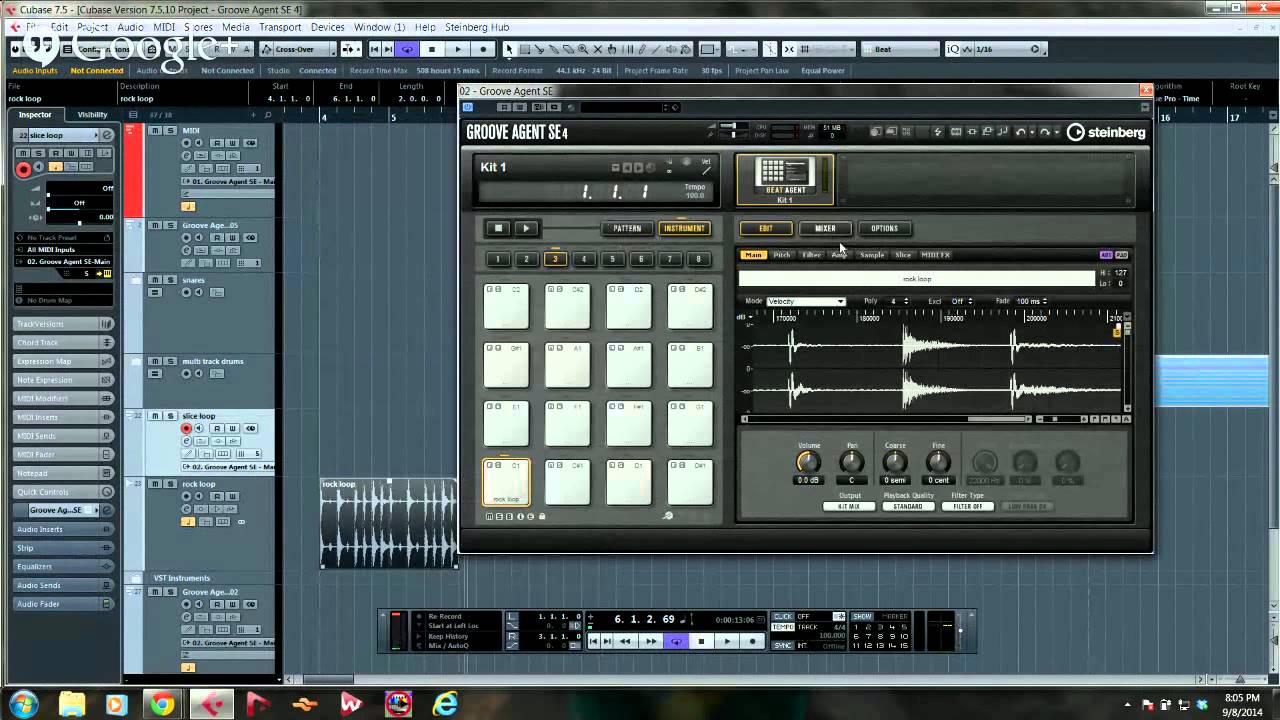Screen dimensions: 1280x720
Task: Open Google Chrome from the taskbar
Action: click(162, 705)
